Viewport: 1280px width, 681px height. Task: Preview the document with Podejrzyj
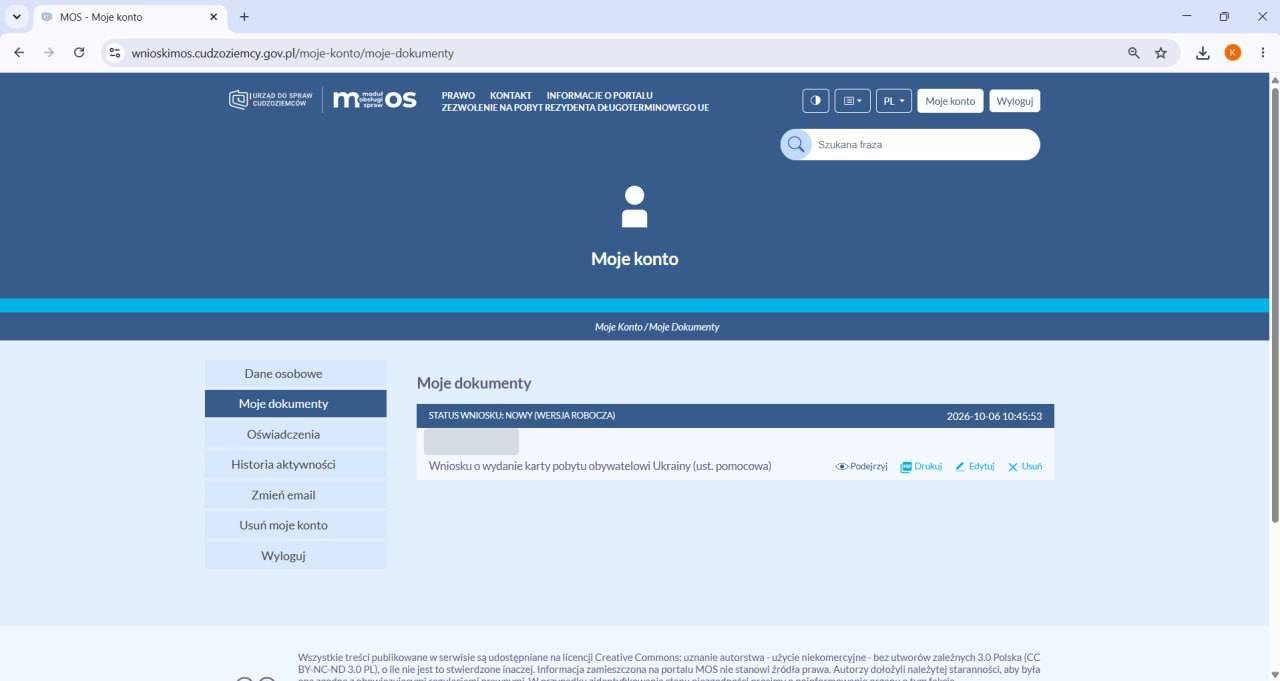[862, 466]
